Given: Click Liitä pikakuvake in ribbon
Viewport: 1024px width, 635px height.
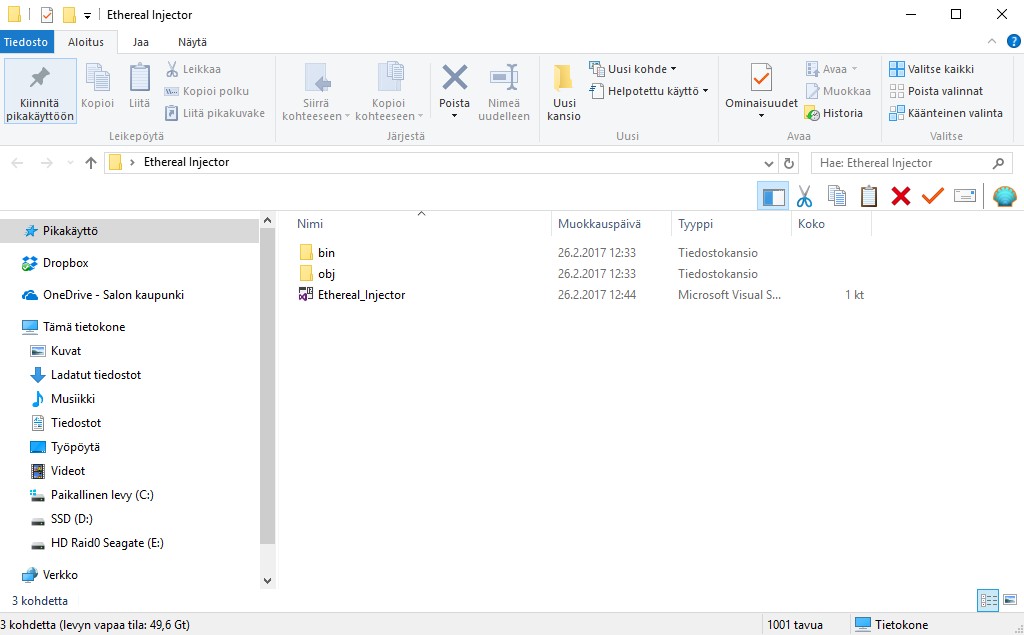Looking at the screenshot, I should 215,113.
